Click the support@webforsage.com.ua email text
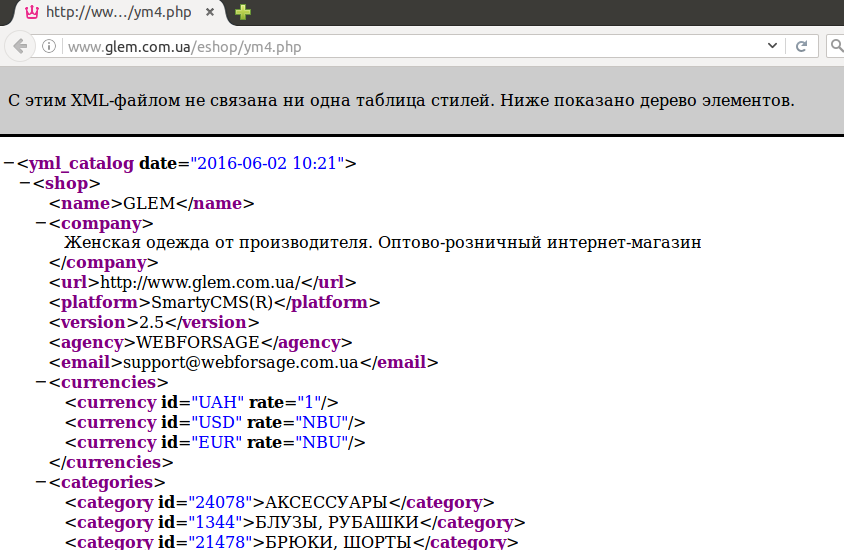 tap(241, 363)
